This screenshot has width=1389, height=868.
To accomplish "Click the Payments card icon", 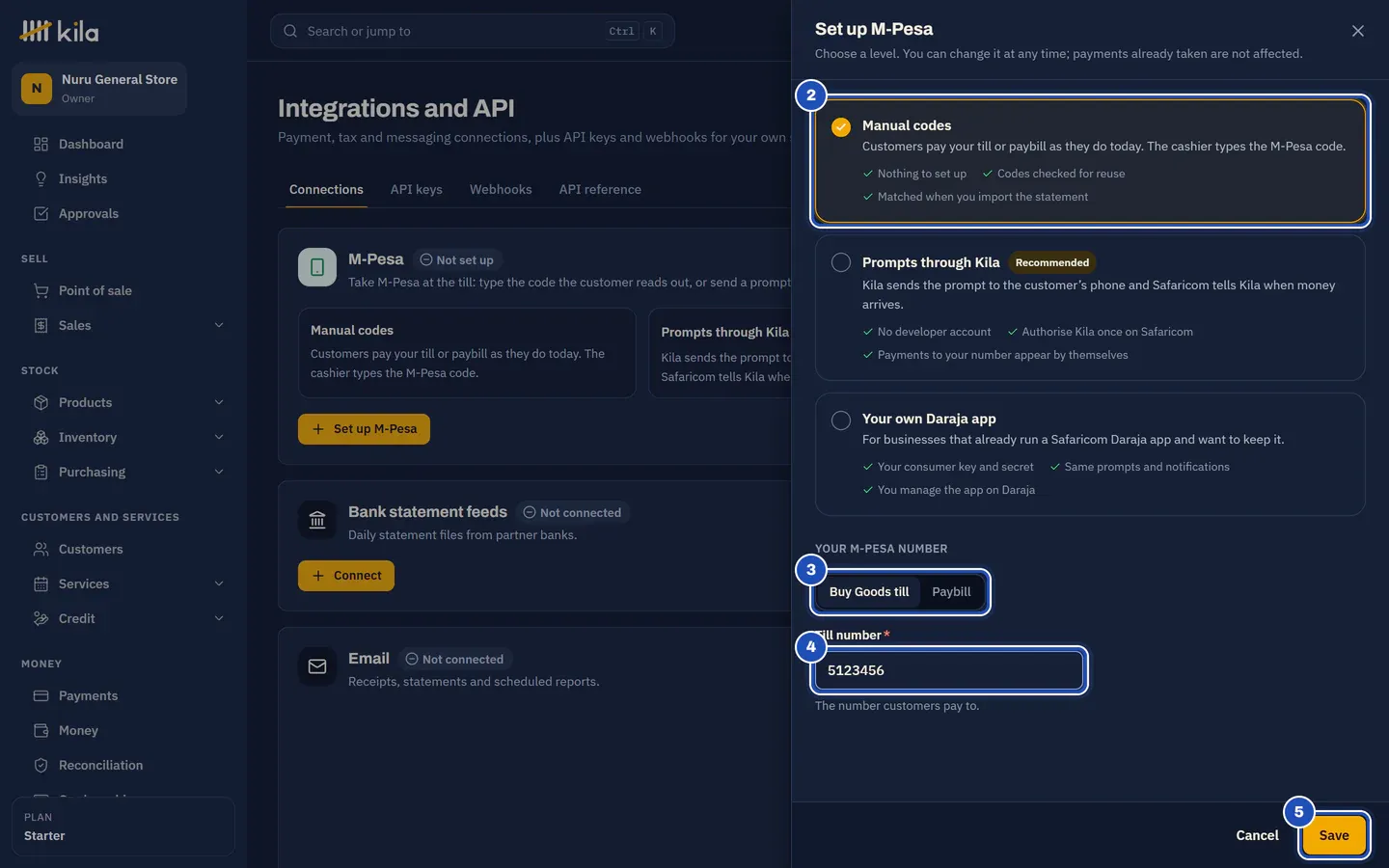I will pyautogui.click(x=41, y=695).
